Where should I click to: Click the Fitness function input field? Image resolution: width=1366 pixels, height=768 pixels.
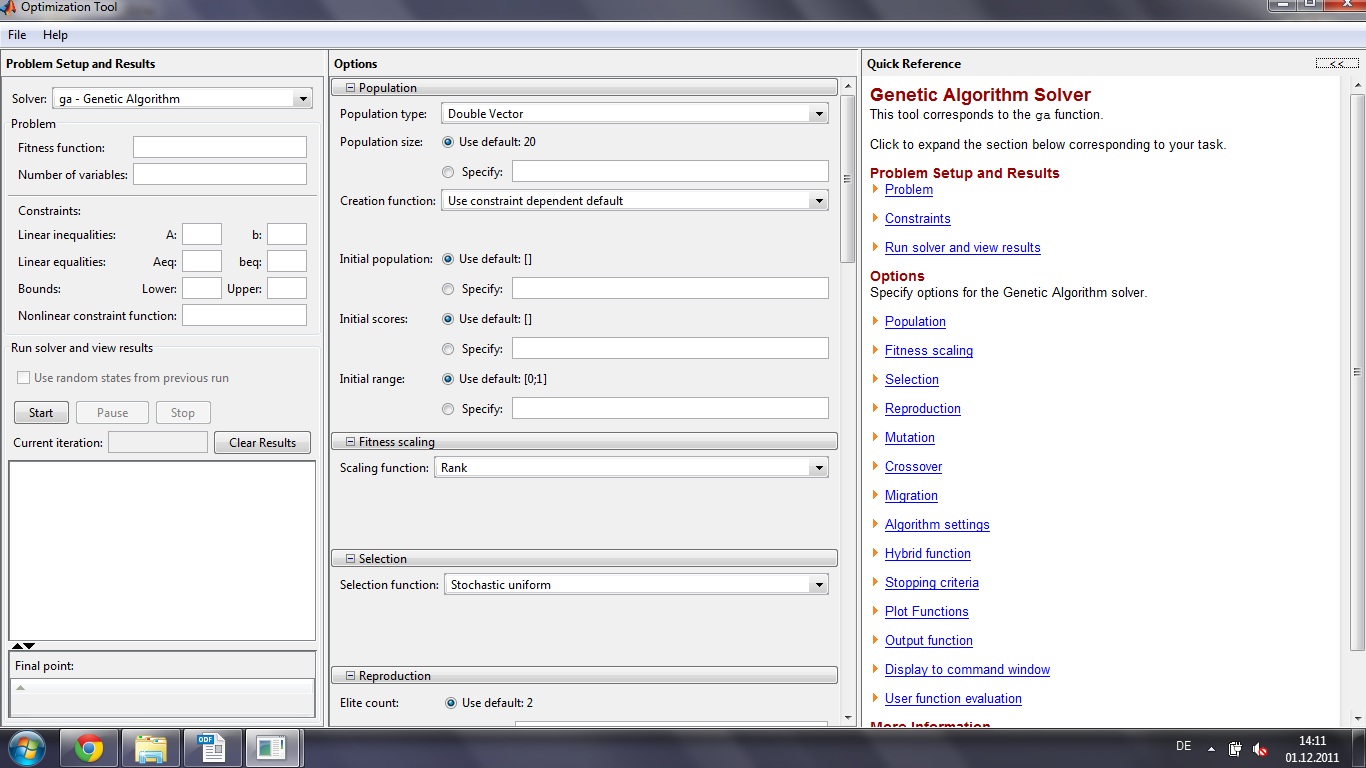click(220, 148)
